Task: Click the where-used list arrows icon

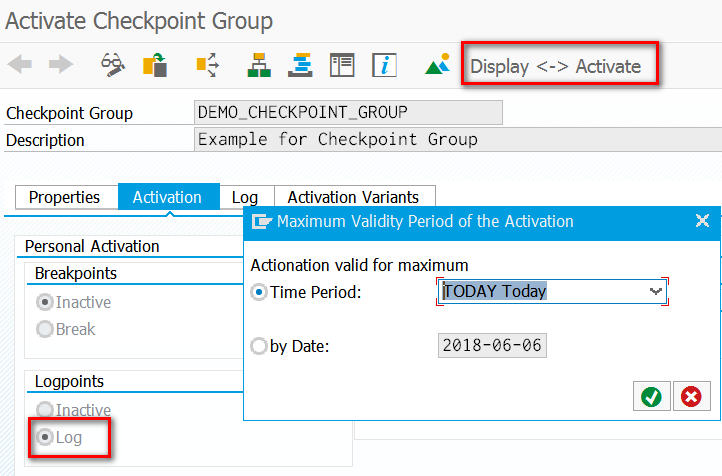Action: click(x=207, y=65)
